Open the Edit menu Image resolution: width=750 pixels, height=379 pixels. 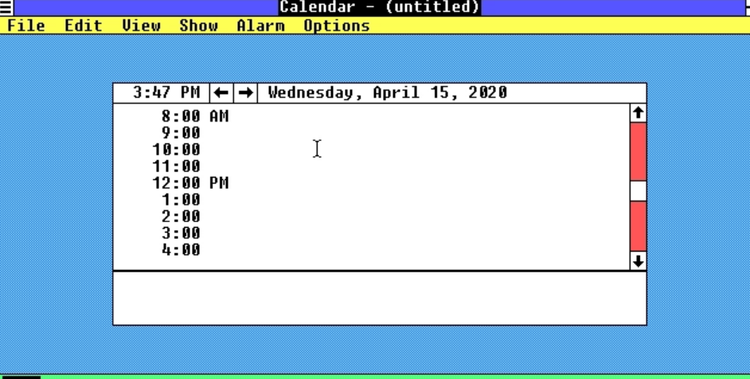tap(83, 25)
